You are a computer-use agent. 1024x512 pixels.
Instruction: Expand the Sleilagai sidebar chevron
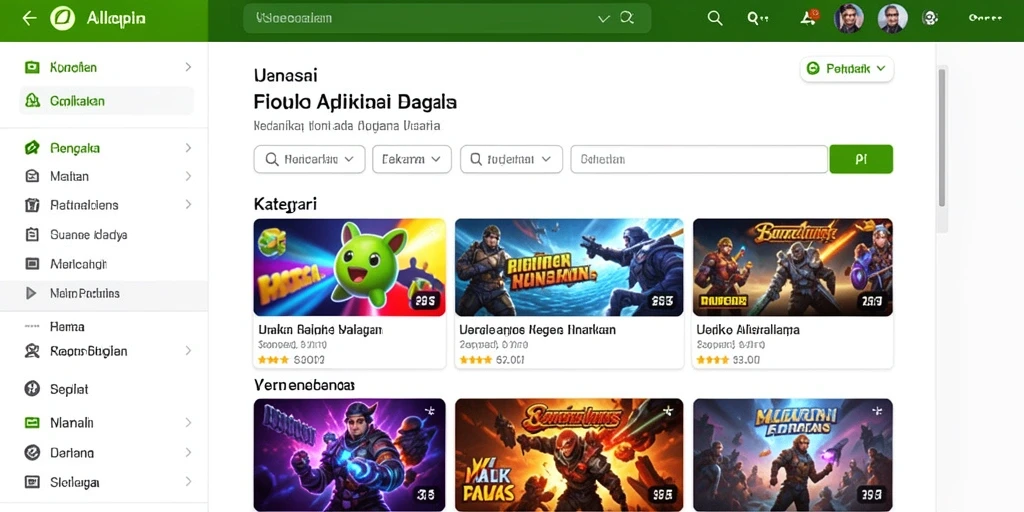pyautogui.click(x=188, y=482)
